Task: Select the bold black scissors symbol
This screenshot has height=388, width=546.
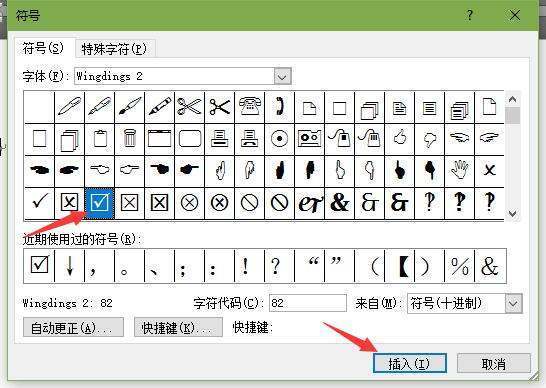Action: pyautogui.click(x=219, y=107)
